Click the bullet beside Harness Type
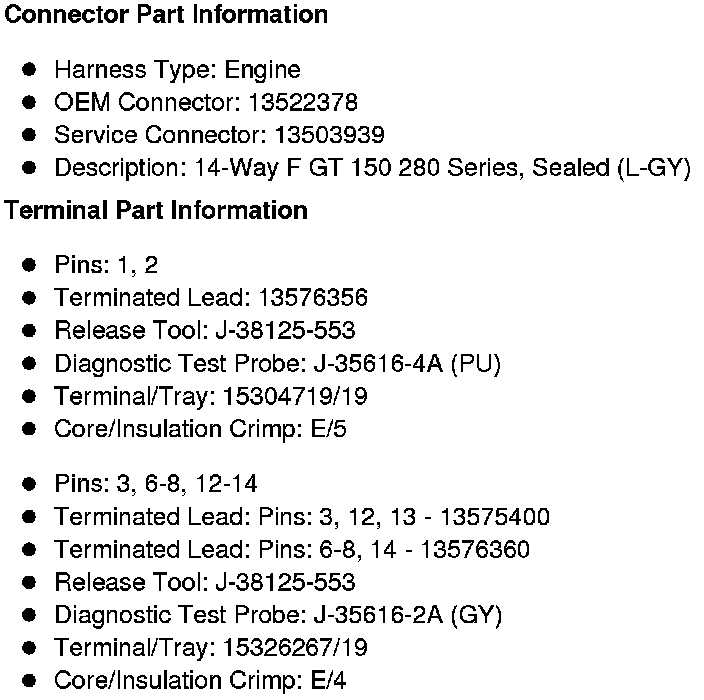Viewport: 704px width, 700px height. [x=30, y=70]
